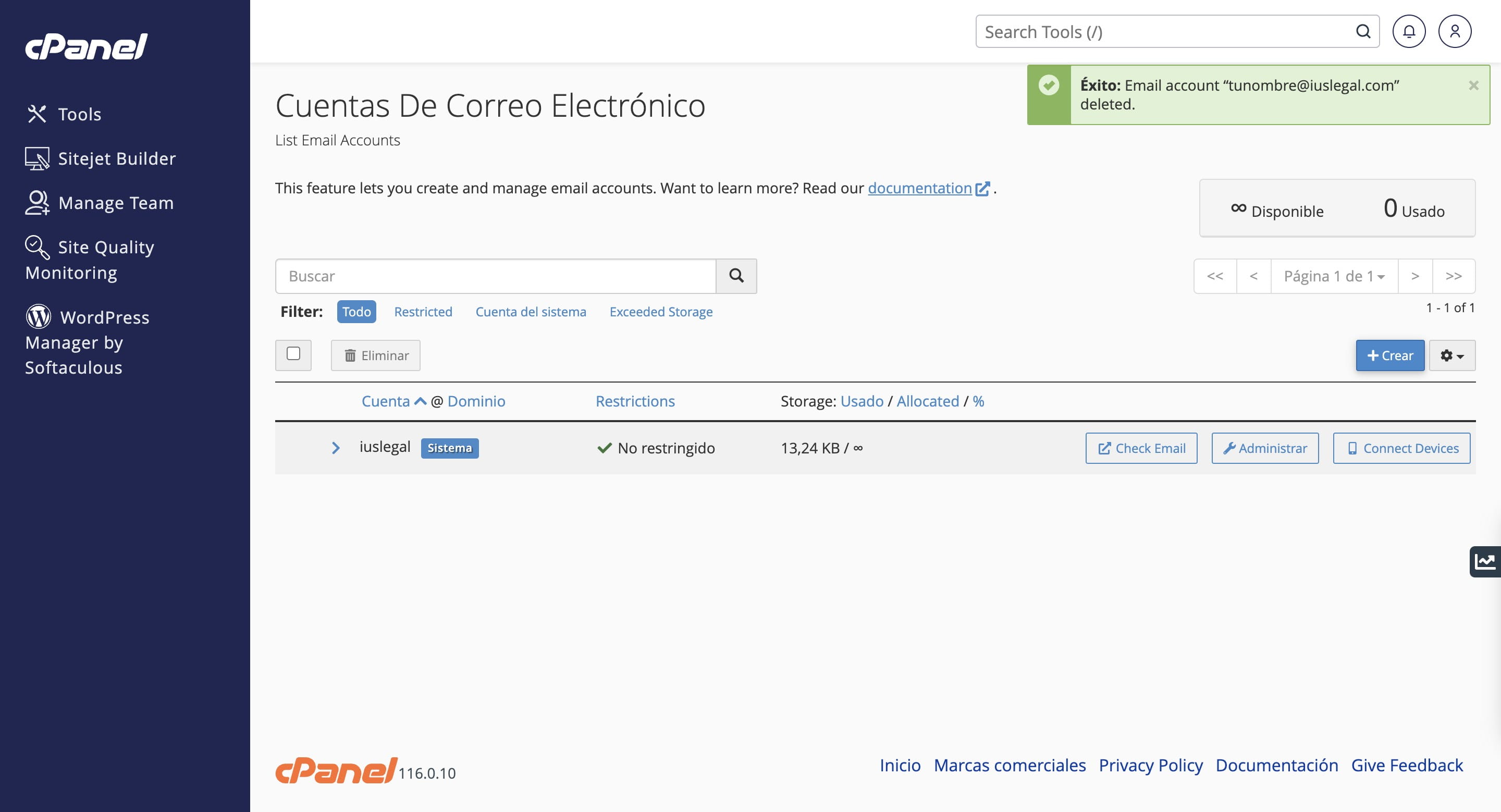Open the user account icon

1455,31
